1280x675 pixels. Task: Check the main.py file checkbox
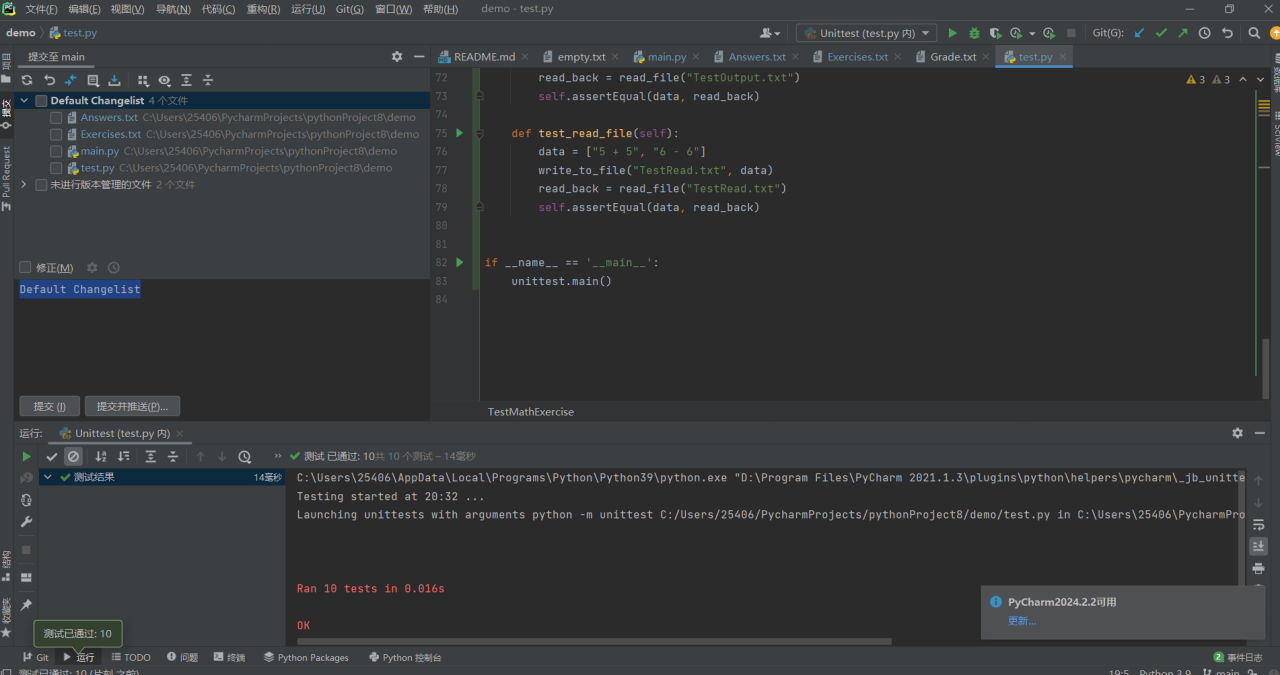pyautogui.click(x=56, y=151)
